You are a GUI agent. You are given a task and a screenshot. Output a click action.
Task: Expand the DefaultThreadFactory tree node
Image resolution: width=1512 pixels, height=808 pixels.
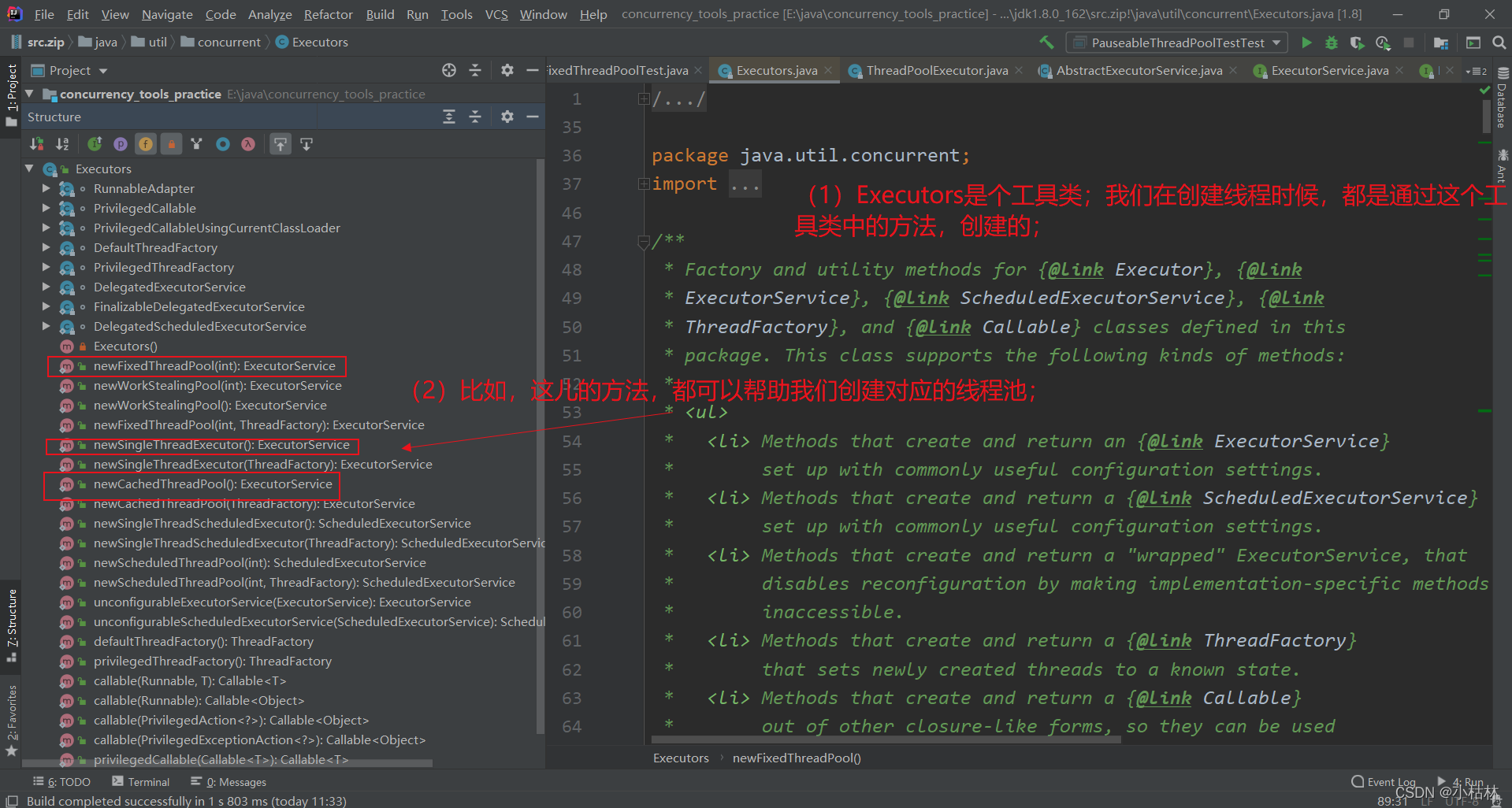point(46,248)
